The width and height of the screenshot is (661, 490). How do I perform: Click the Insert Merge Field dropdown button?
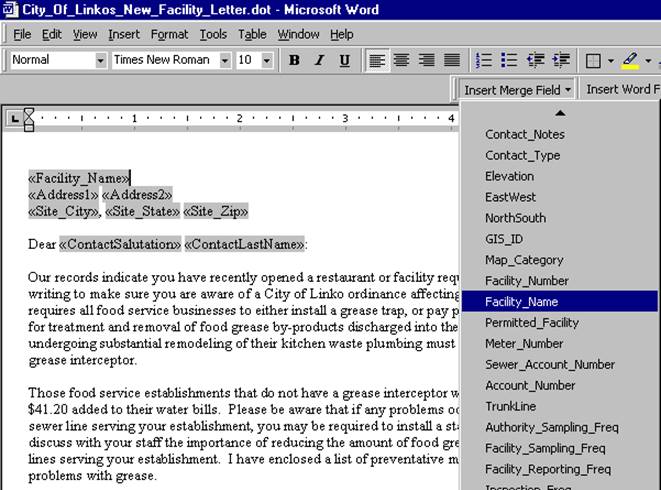tap(517, 90)
